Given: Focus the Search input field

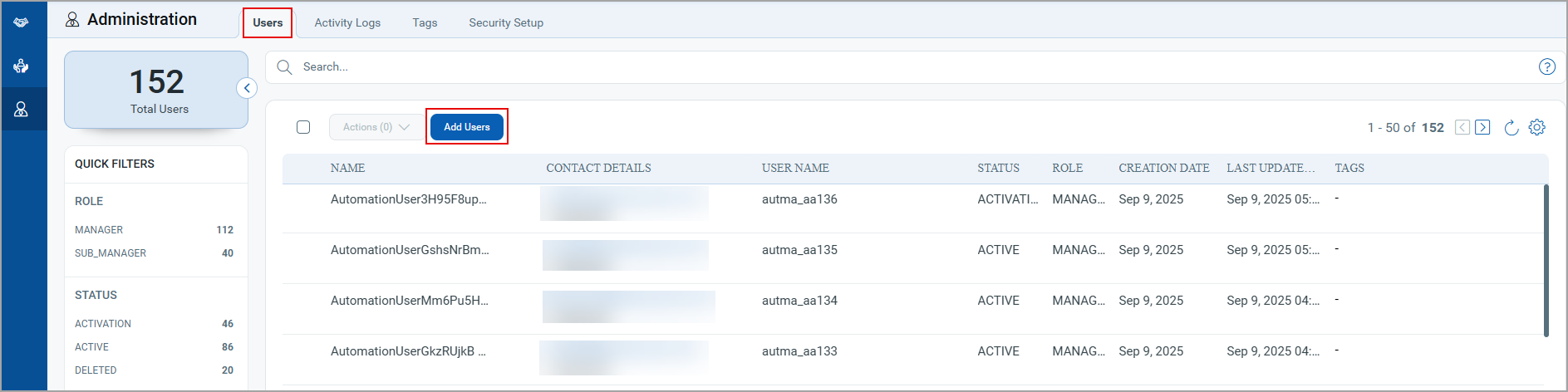Looking at the screenshot, I should pos(914,67).
